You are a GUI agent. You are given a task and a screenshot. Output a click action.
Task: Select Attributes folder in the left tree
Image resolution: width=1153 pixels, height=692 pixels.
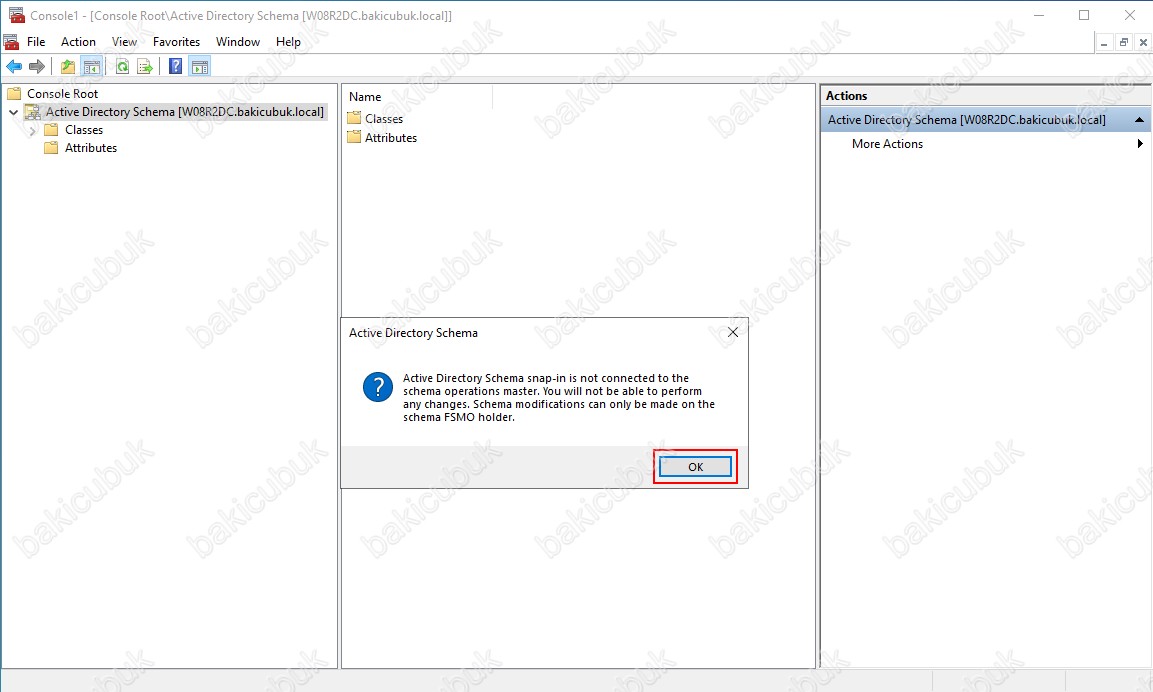point(91,148)
